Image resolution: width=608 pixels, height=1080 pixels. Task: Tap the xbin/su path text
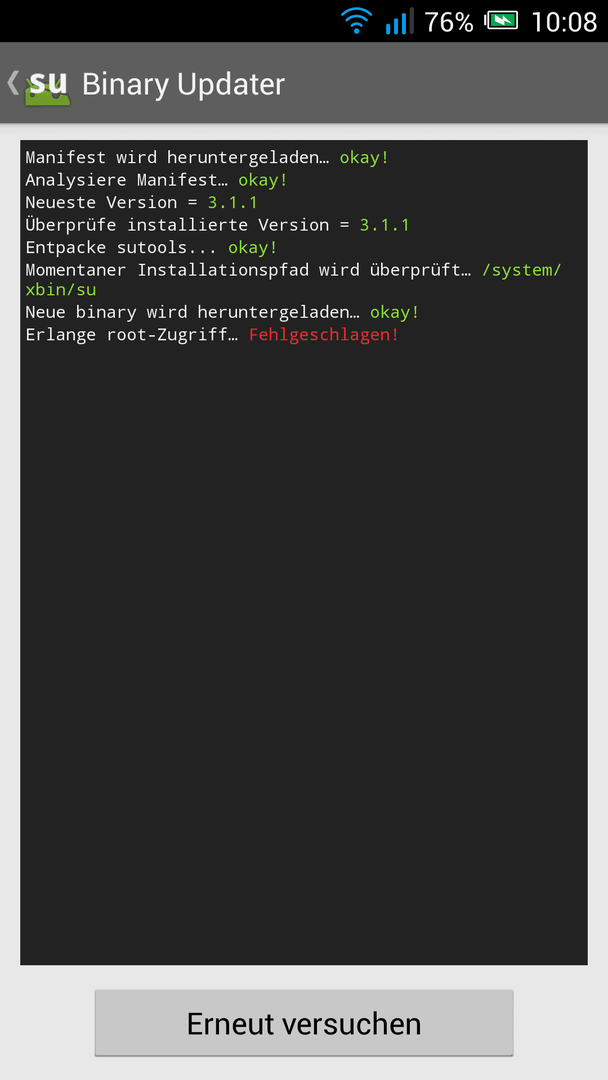click(x=61, y=290)
